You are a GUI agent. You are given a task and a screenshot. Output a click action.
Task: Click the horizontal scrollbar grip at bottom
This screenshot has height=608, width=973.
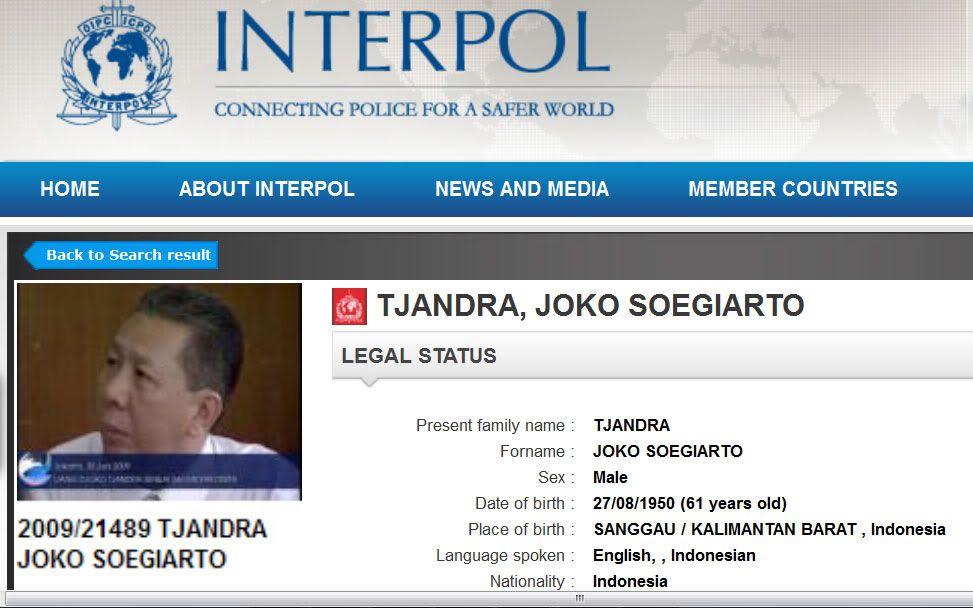pos(580,599)
